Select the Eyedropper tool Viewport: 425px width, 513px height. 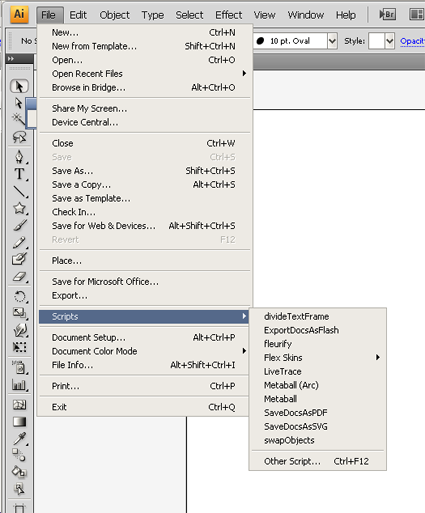19,439
